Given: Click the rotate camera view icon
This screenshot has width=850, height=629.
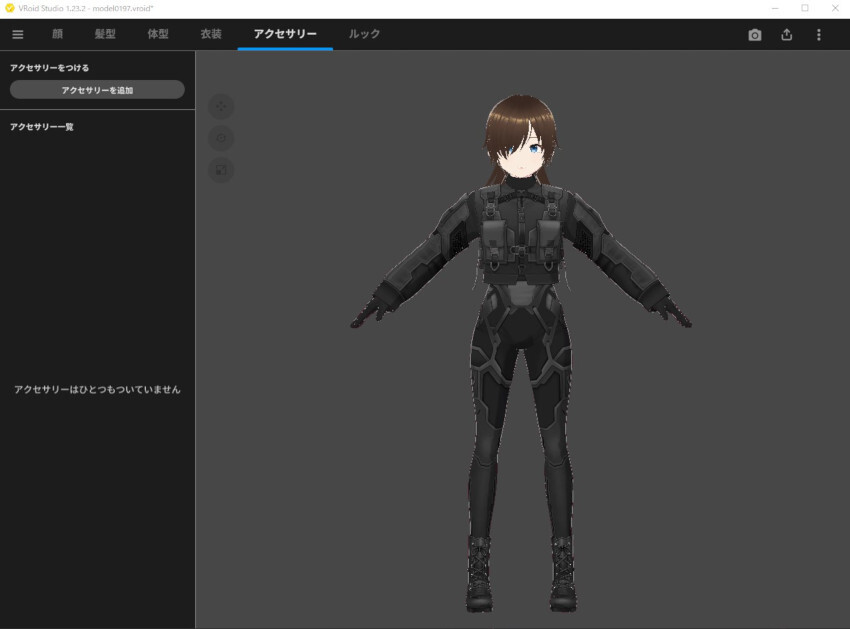Looking at the screenshot, I should 221,138.
